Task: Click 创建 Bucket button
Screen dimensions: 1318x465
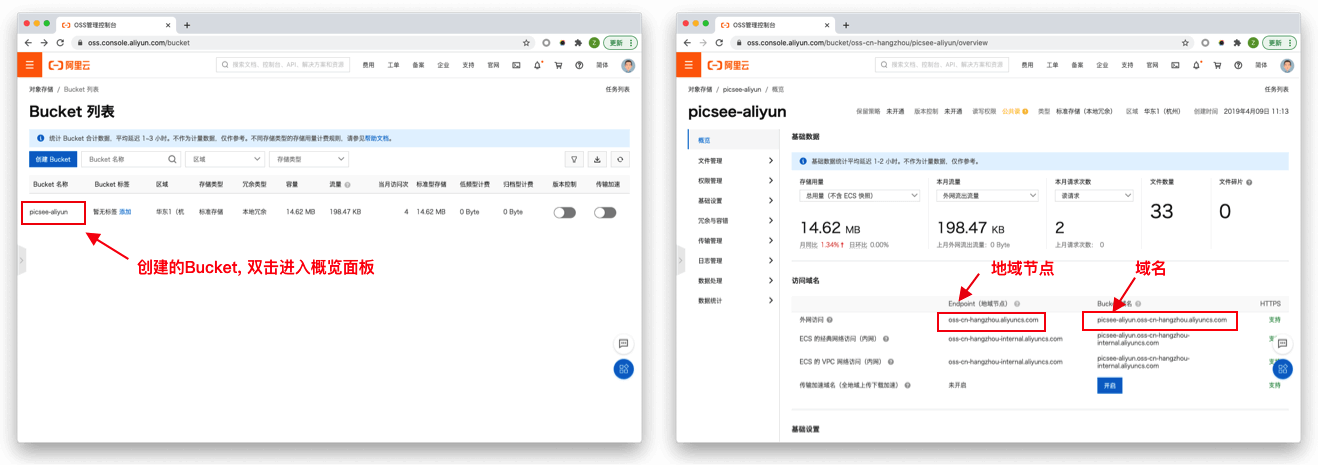Action: coord(53,159)
